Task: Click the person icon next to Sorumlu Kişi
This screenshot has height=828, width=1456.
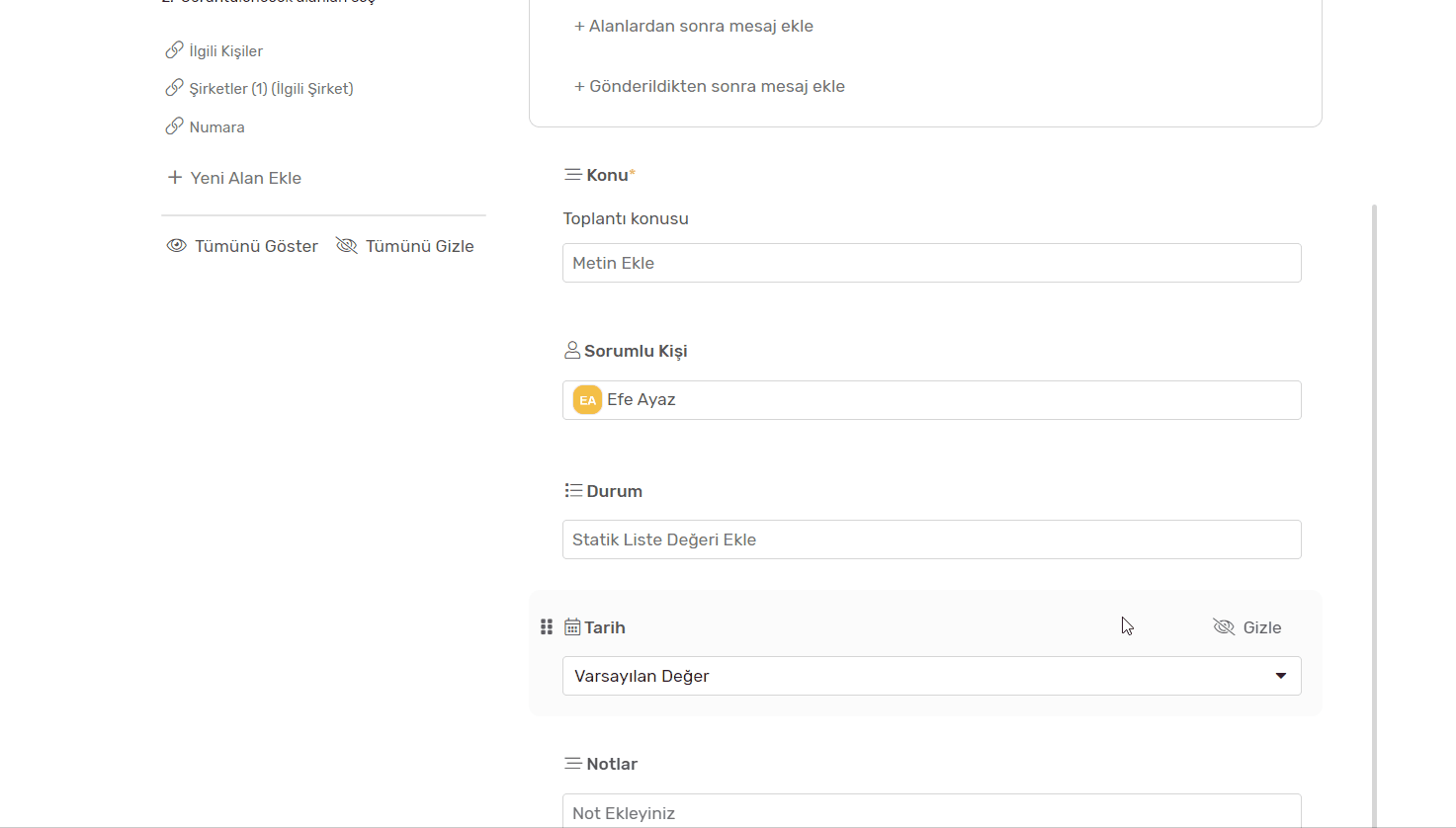Action: point(572,351)
